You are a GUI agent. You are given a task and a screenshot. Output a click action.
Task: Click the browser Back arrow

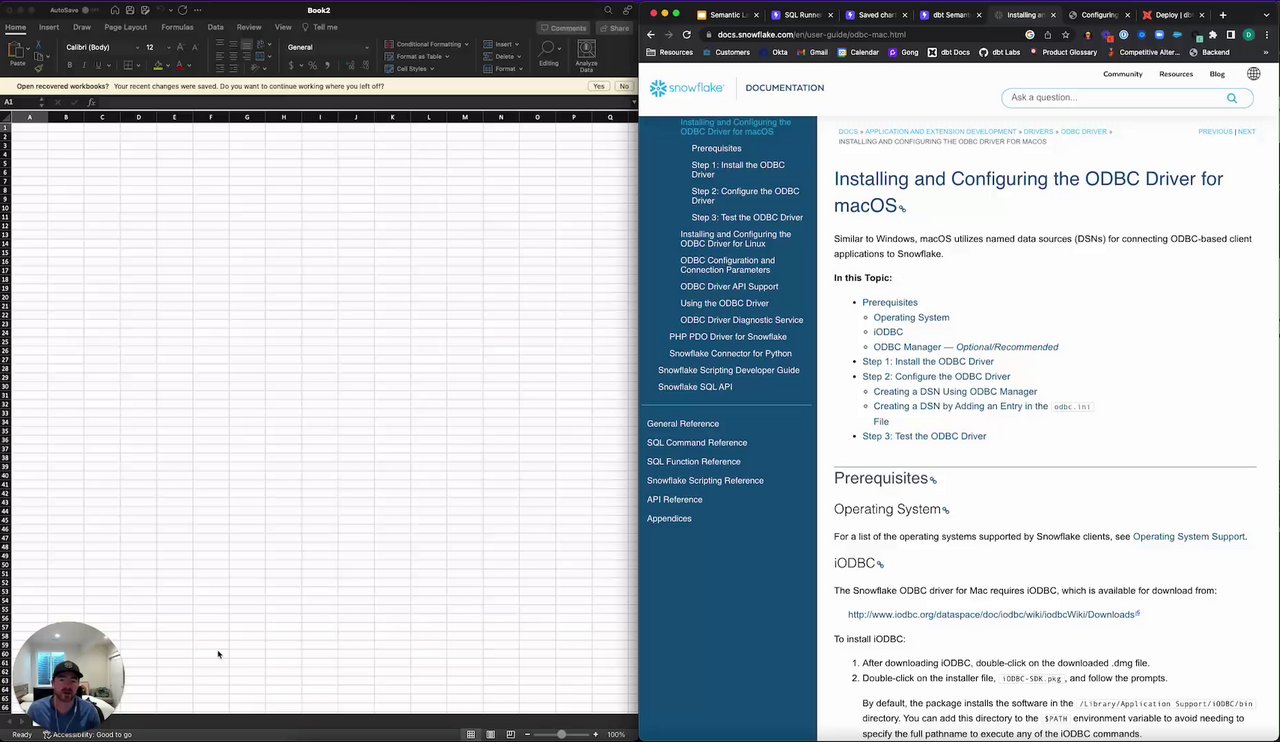pos(651,34)
